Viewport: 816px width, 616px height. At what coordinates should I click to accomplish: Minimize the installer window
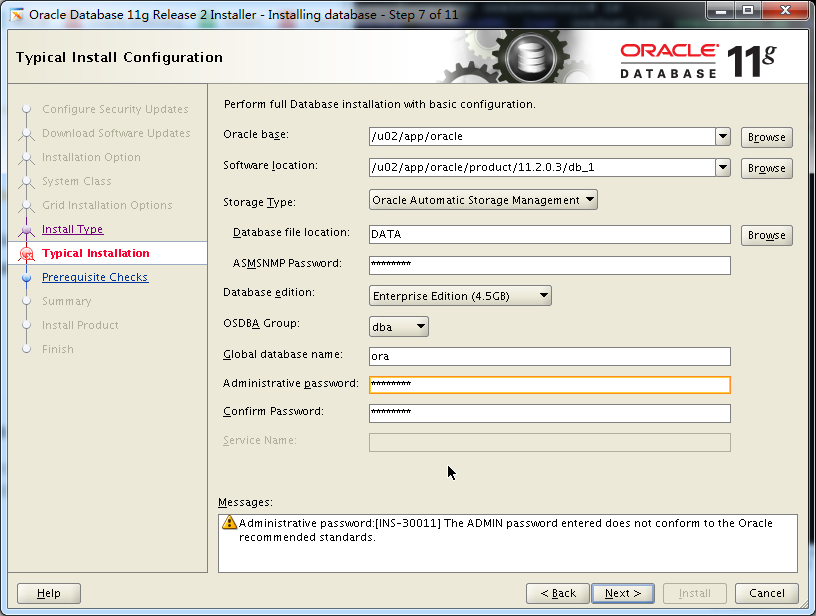721,10
